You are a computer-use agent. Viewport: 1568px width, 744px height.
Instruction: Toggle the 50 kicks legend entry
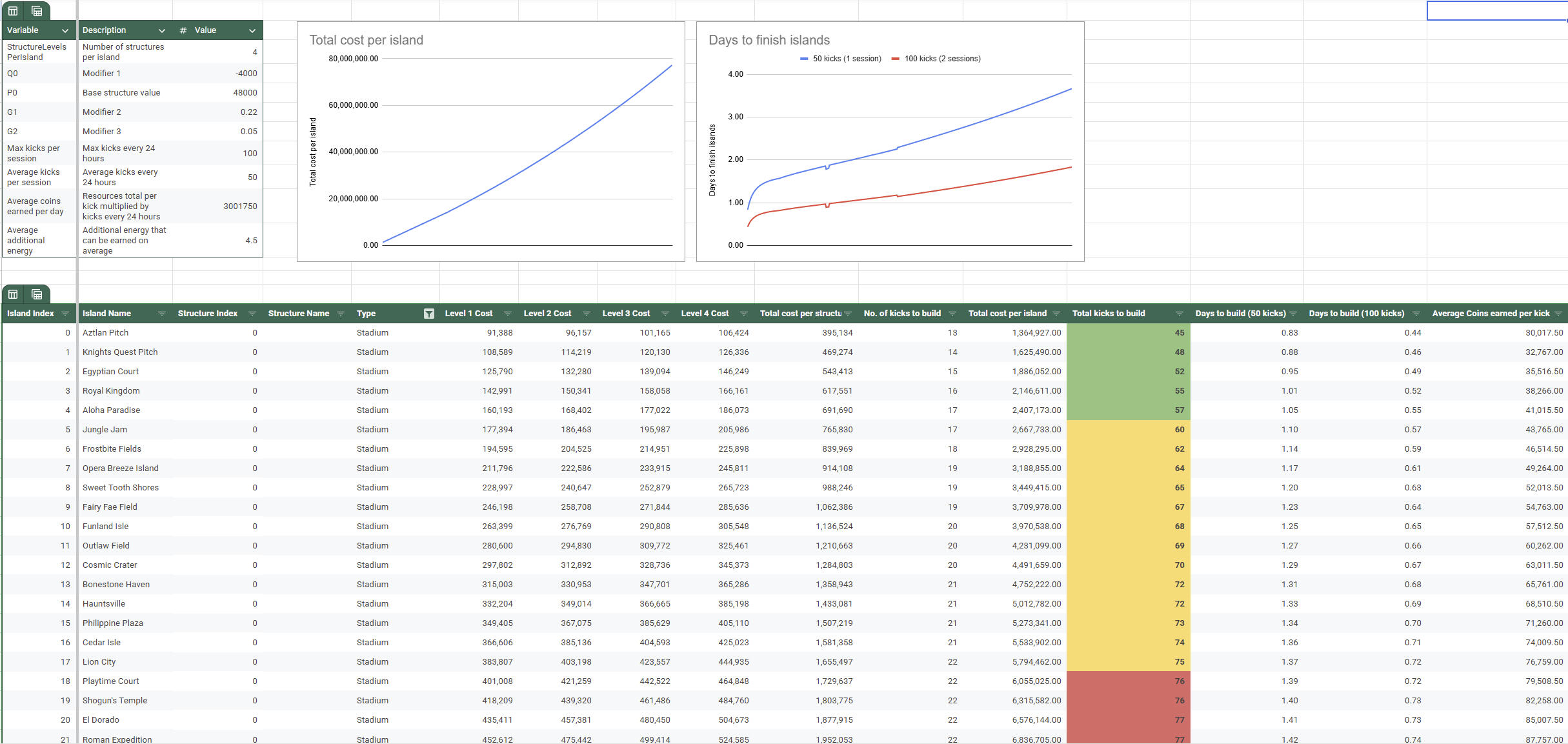pyautogui.click(x=841, y=59)
